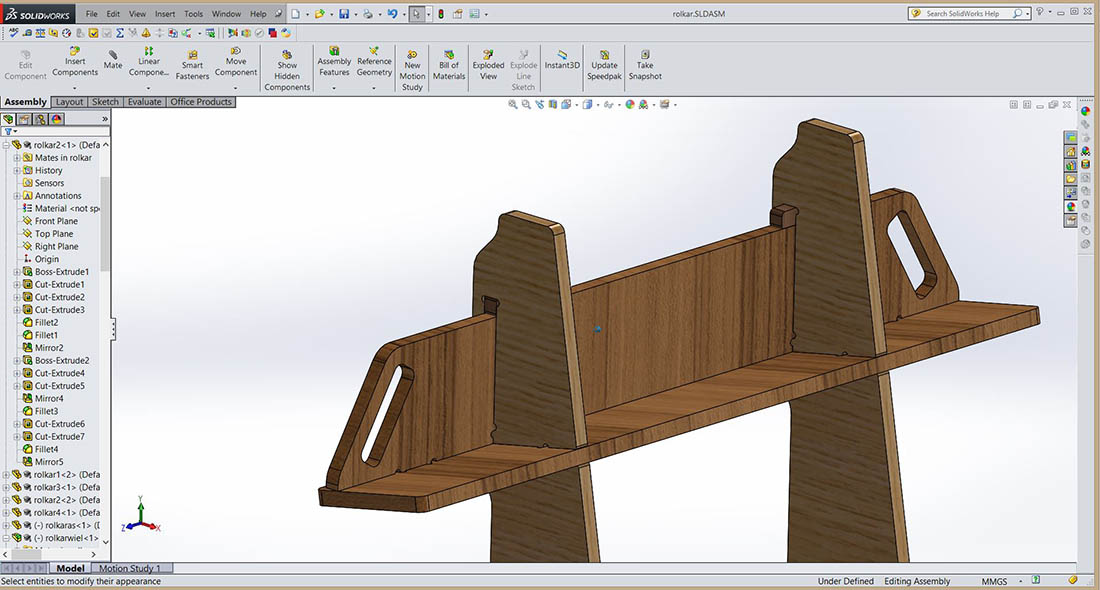Image resolution: width=1100 pixels, height=590 pixels.
Task: Click MMGS units in status bar
Action: point(993,582)
